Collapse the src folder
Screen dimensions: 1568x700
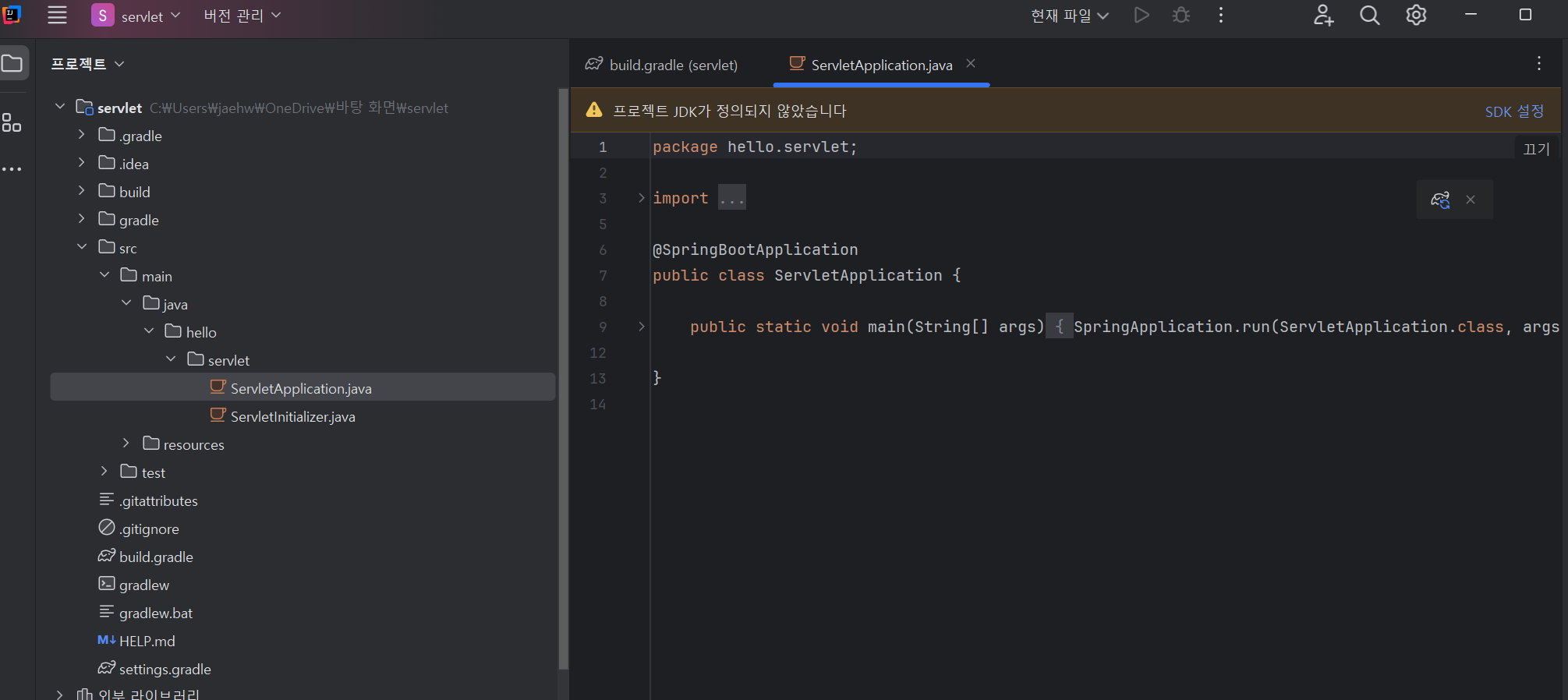[82, 247]
